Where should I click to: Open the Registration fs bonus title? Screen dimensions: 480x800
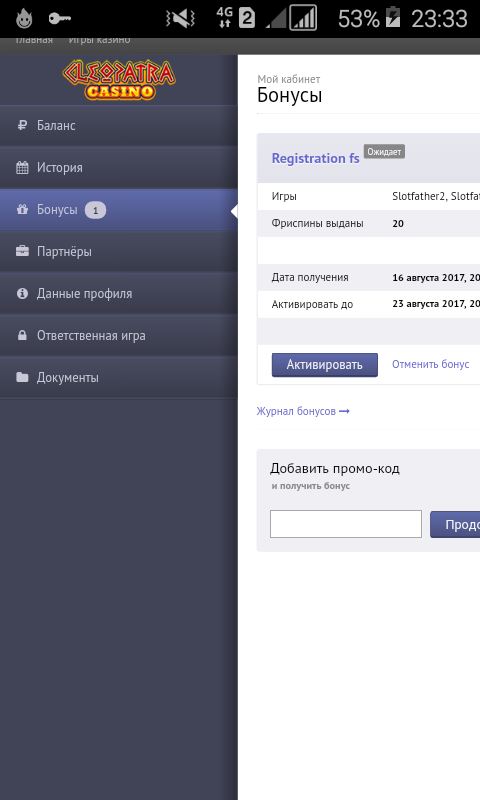(x=315, y=158)
